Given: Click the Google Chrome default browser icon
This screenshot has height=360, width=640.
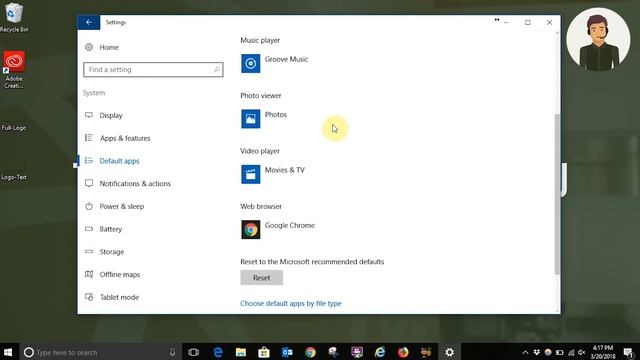Looking at the screenshot, I should [x=250, y=230].
